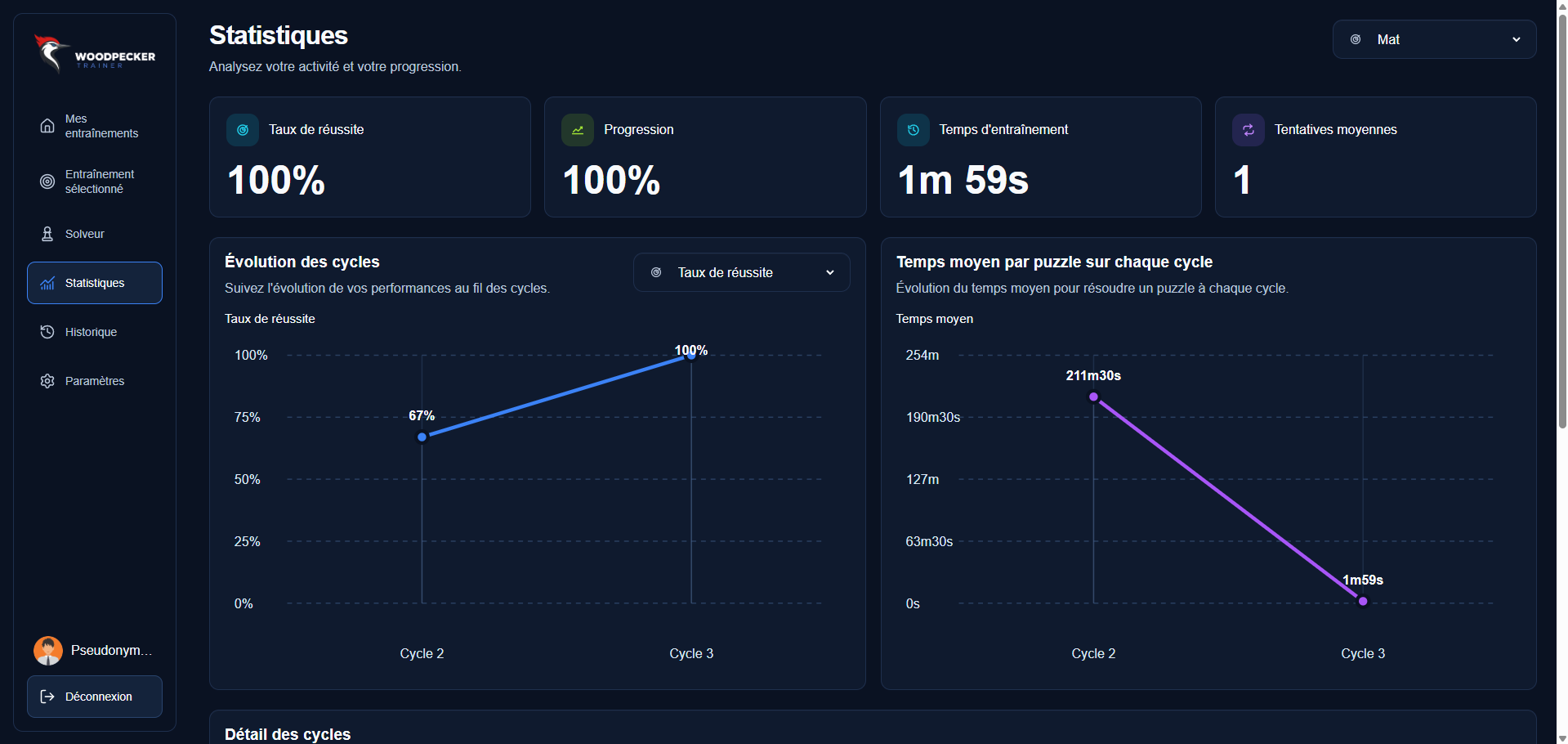This screenshot has width=1568, height=744.
Task: Click the Tentatives moyennes value '1'
Action: 1242,180
